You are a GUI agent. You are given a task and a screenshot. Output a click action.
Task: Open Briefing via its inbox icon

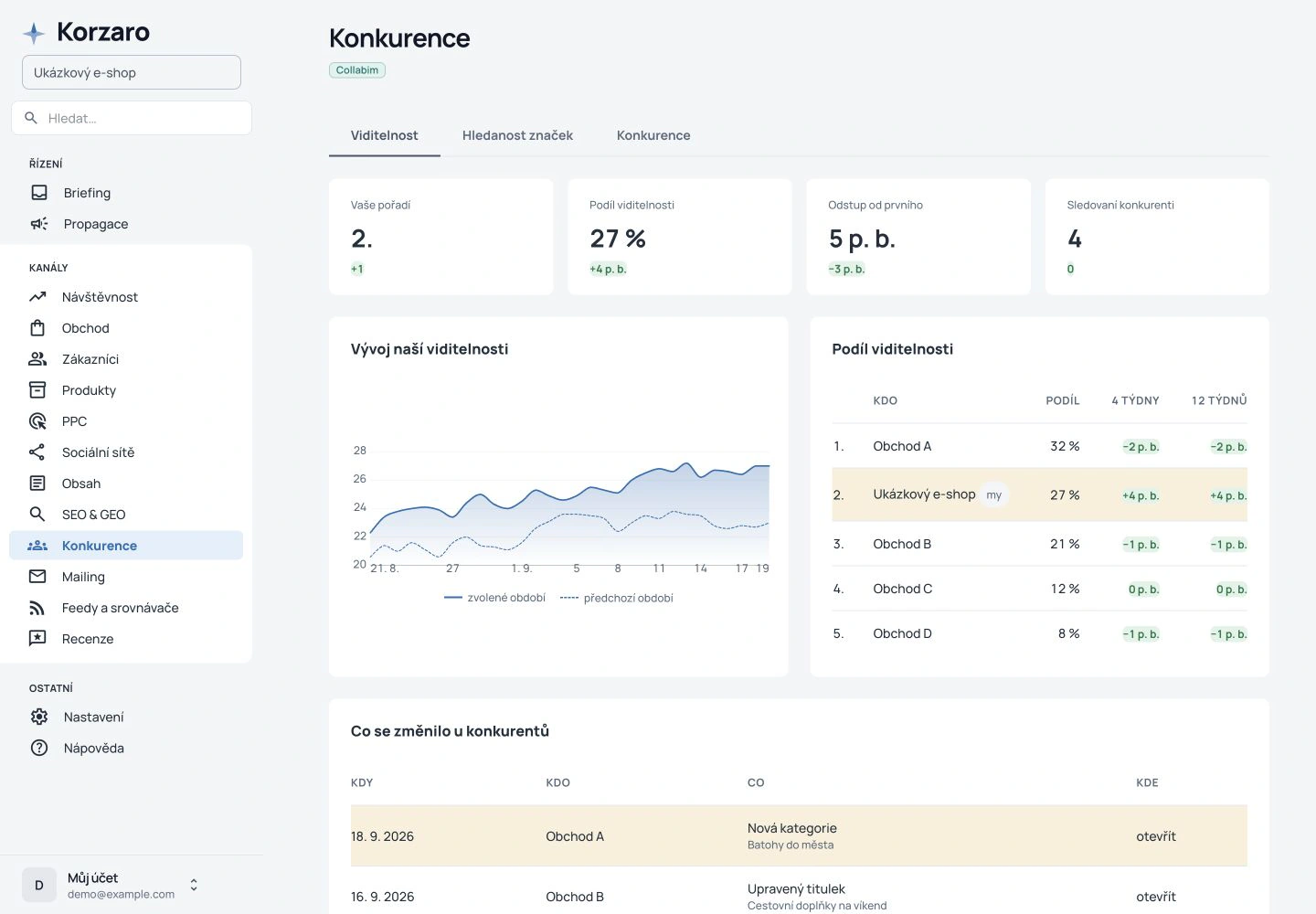pos(39,193)
